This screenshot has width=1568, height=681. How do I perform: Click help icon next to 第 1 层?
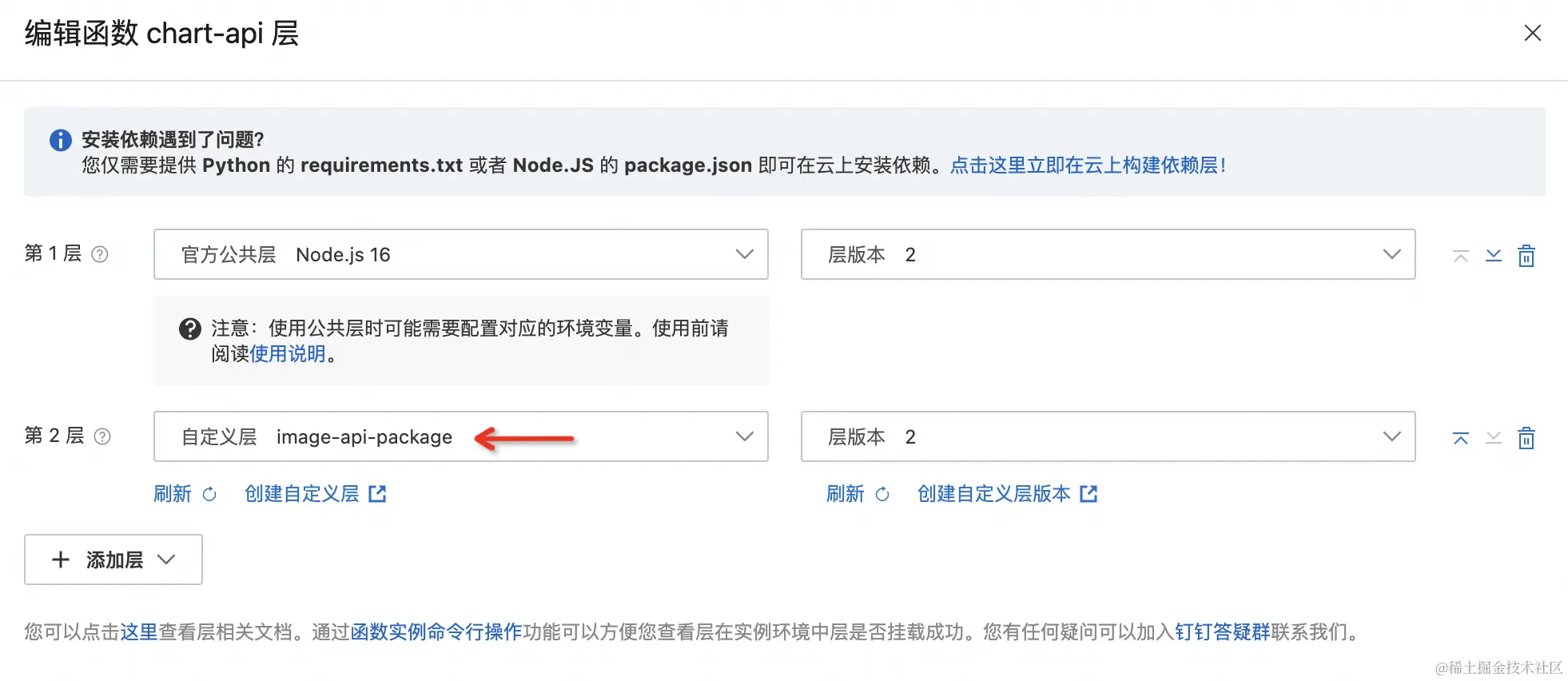pos(100,254)
